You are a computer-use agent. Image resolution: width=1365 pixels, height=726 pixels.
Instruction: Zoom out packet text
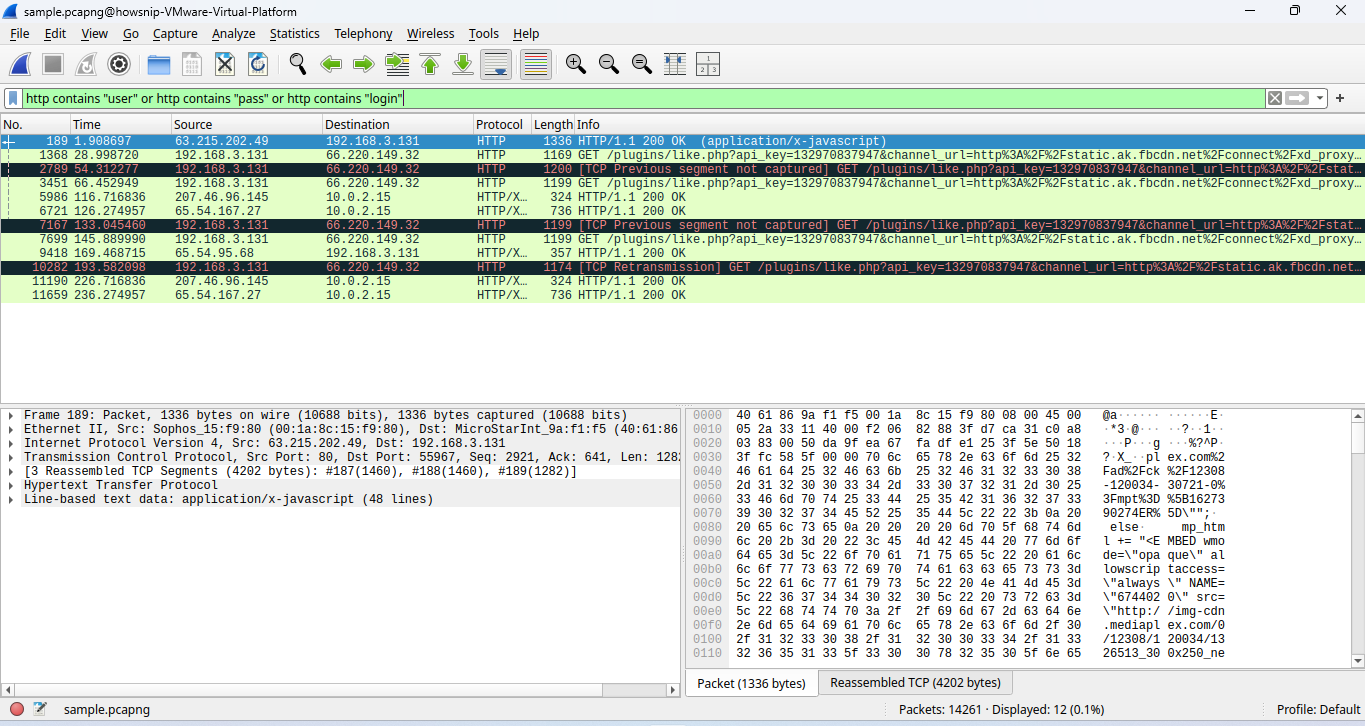click(x=608, y=64)
